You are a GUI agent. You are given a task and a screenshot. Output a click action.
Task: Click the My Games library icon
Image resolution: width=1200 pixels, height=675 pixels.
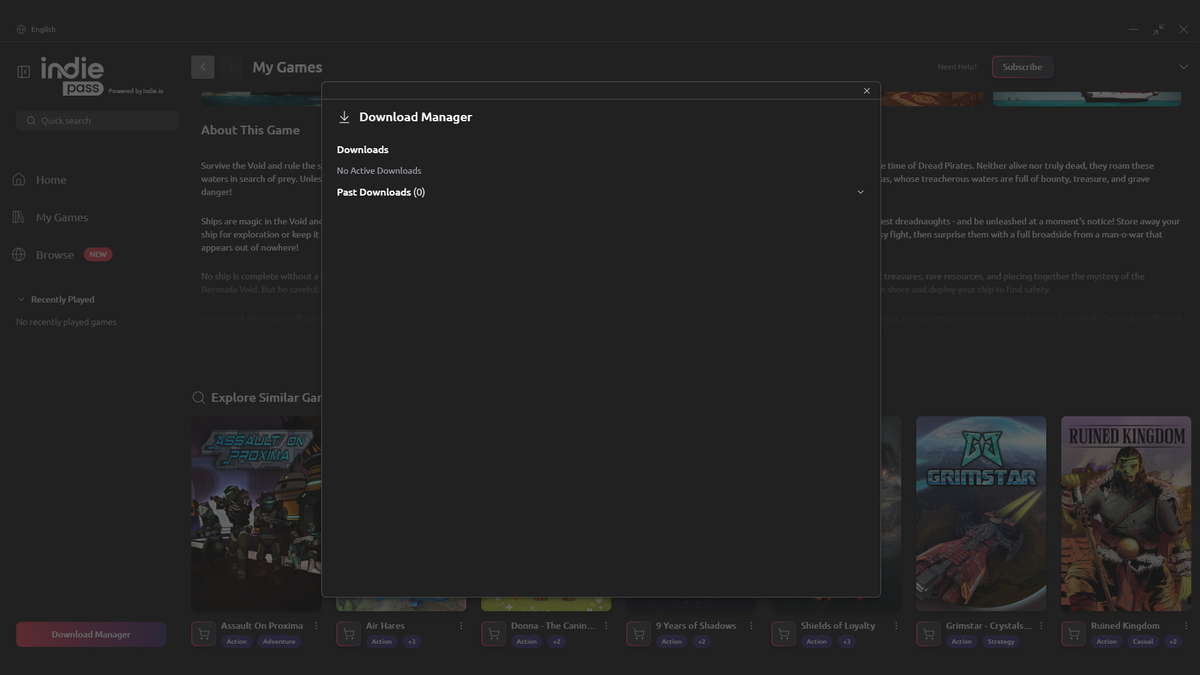coord(19,217)
